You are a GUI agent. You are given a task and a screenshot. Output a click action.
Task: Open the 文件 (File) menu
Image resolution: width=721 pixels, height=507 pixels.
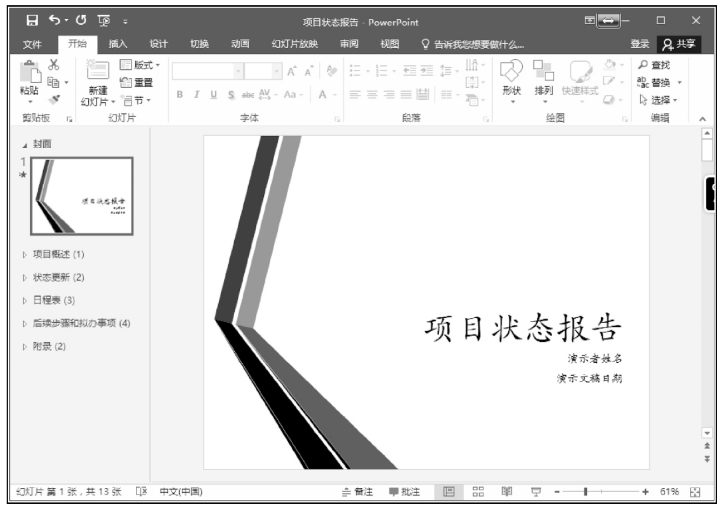(x=33, y=44)
